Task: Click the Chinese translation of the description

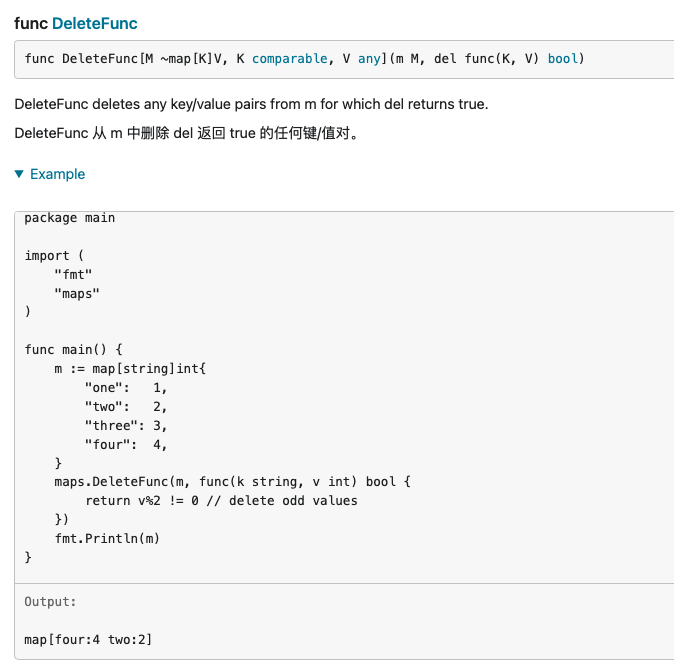Action: [x=186, y=134]
